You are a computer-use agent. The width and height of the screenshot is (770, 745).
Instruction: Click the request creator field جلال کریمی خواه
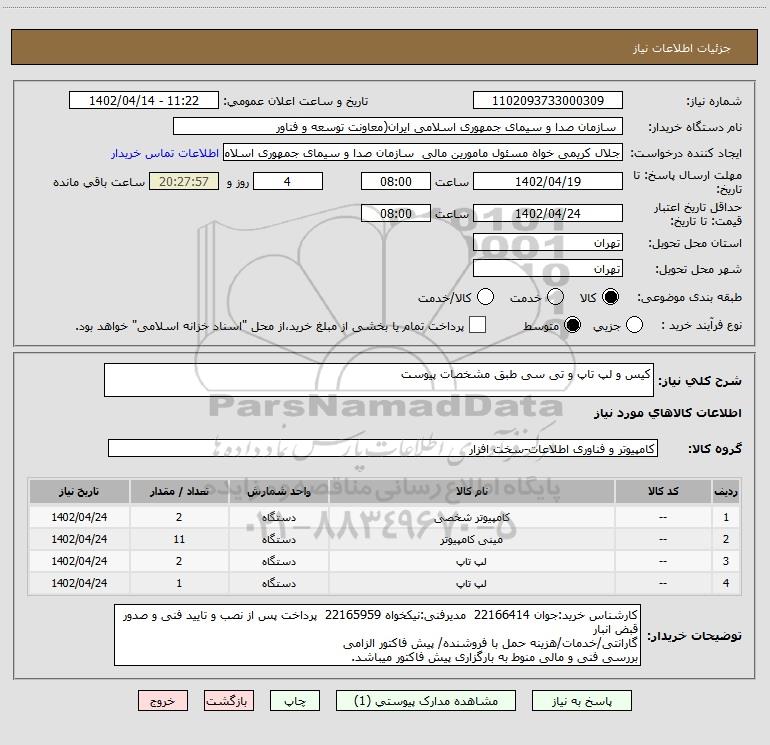423,153
